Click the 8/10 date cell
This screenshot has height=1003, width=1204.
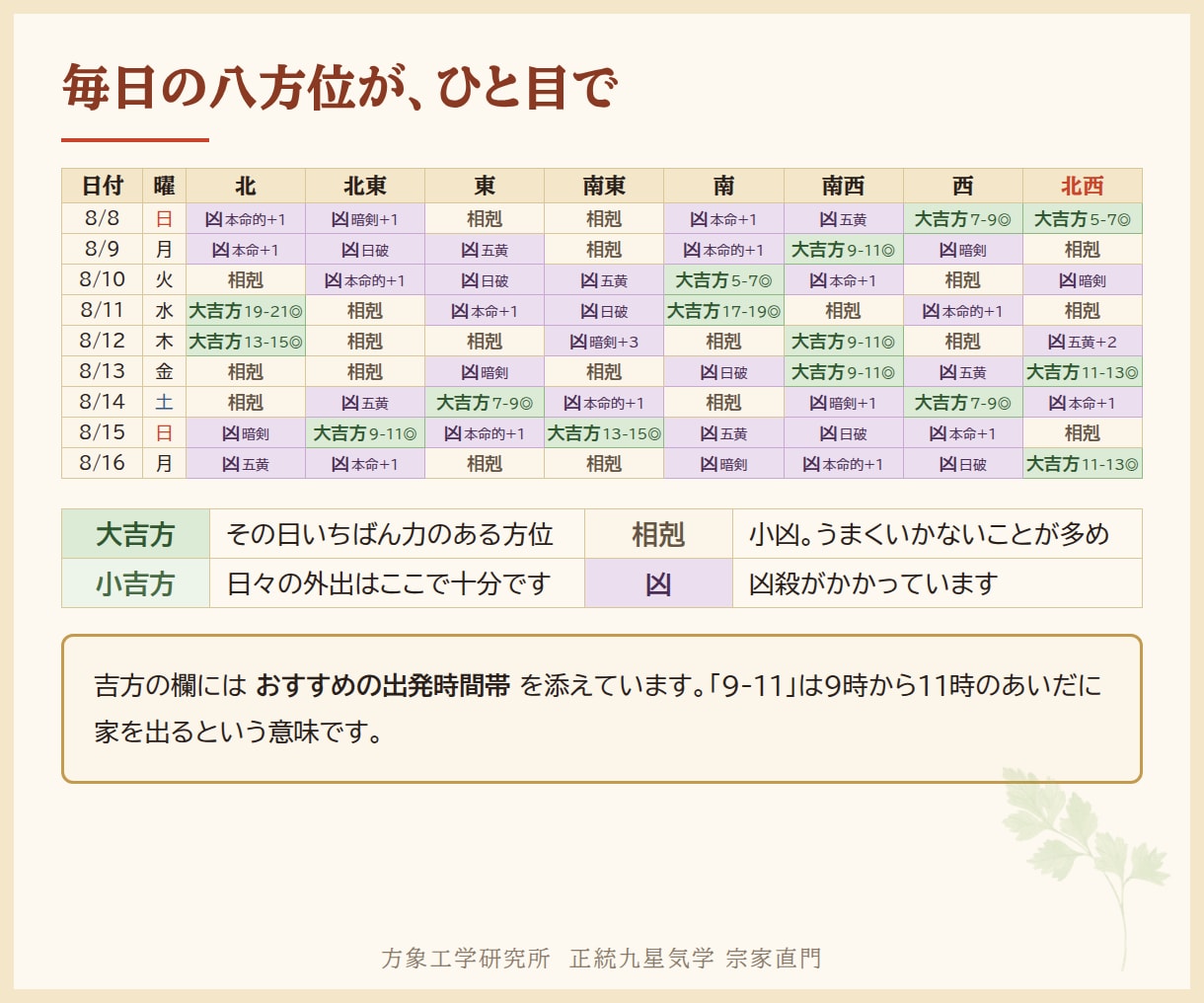pyautogui.click(x=103, y=279)
